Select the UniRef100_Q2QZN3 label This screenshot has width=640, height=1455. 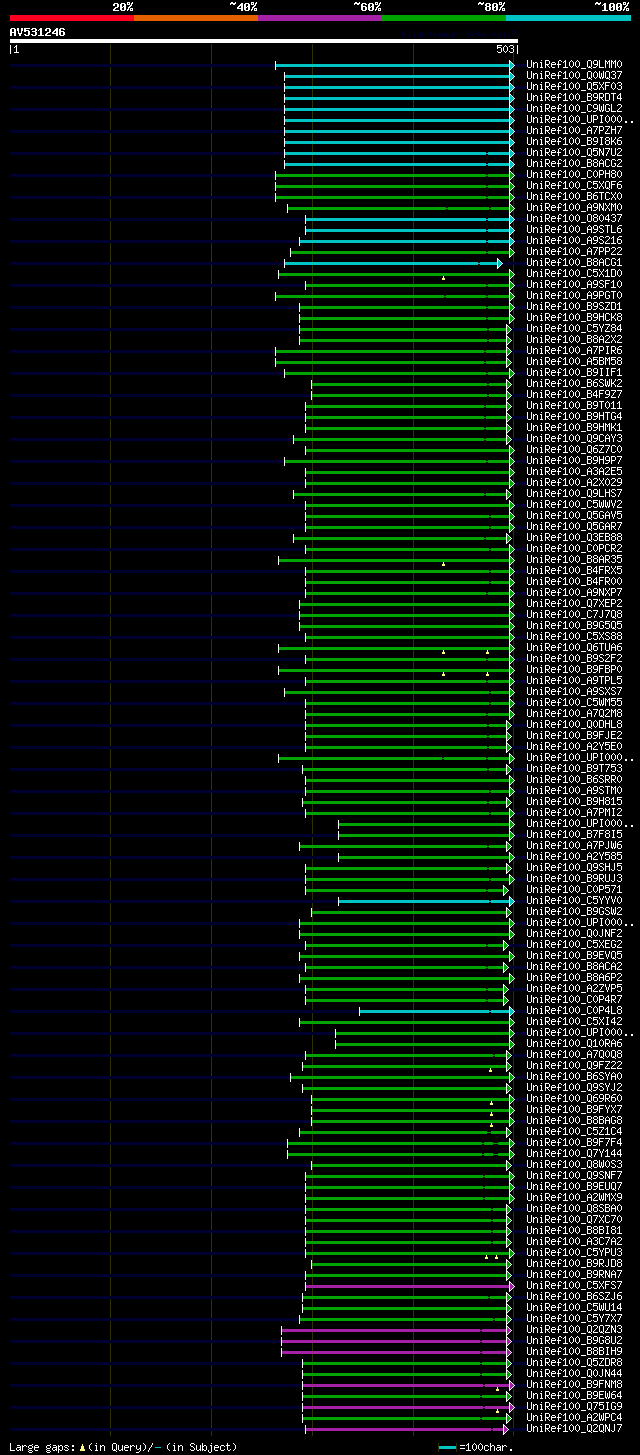point(574,1329)
